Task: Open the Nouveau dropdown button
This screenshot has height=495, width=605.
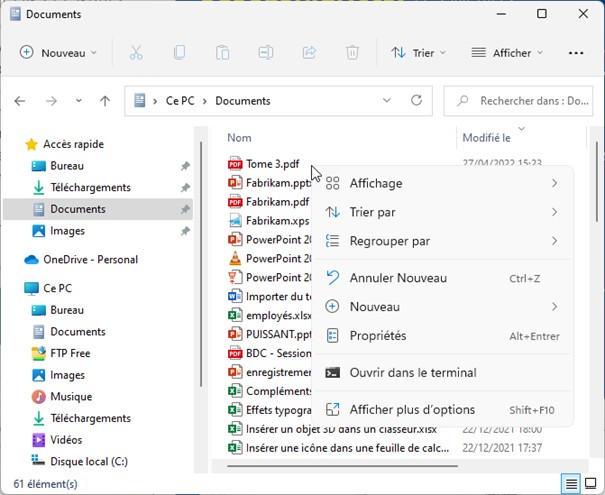Action: click(59, 52)
